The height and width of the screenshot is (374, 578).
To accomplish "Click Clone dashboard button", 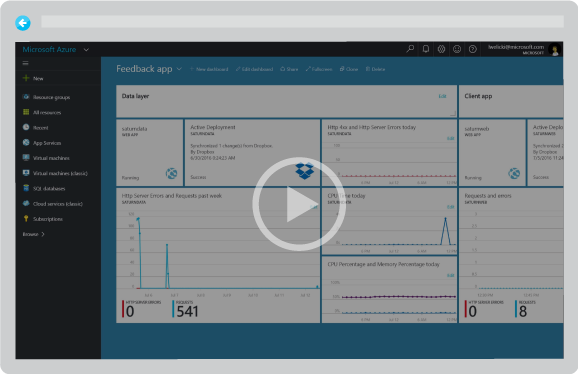I will [349, 69].
